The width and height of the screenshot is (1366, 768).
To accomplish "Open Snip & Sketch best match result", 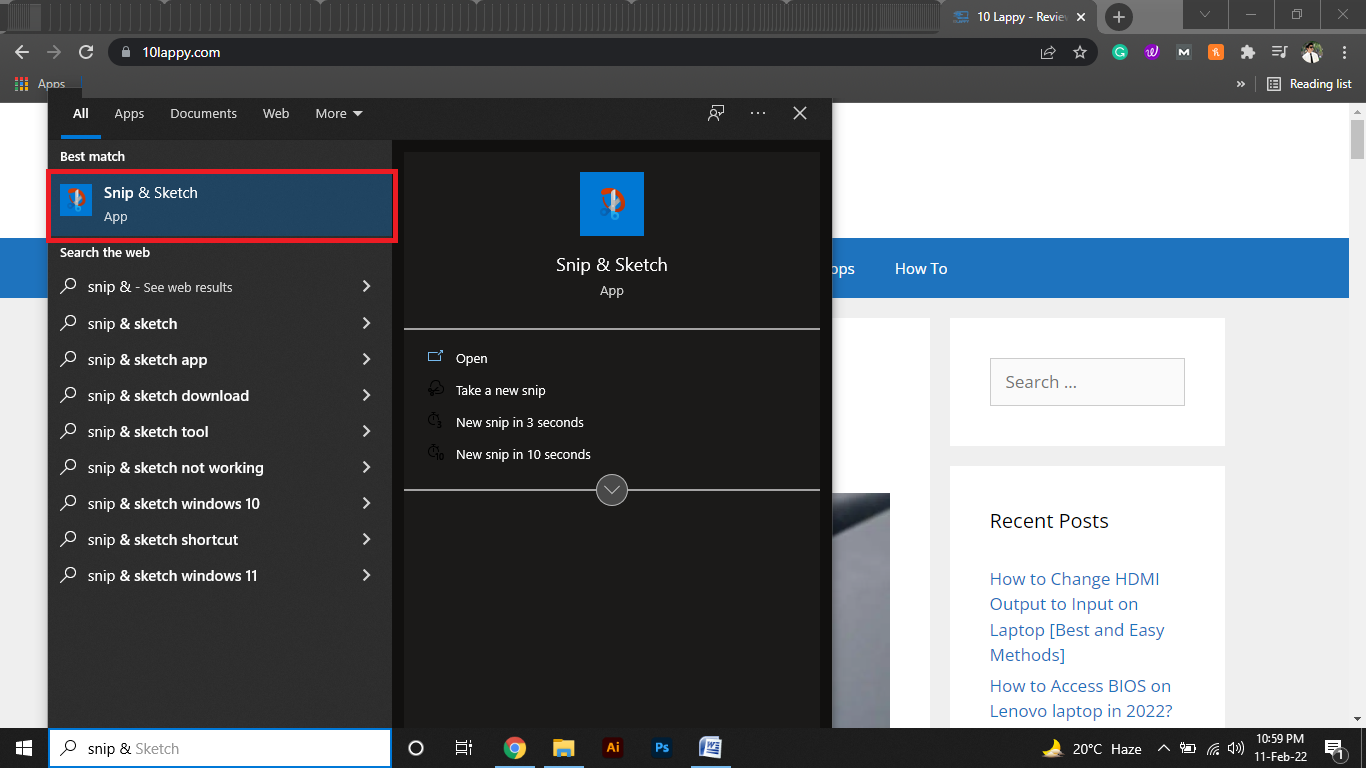I will coord(221,205).
